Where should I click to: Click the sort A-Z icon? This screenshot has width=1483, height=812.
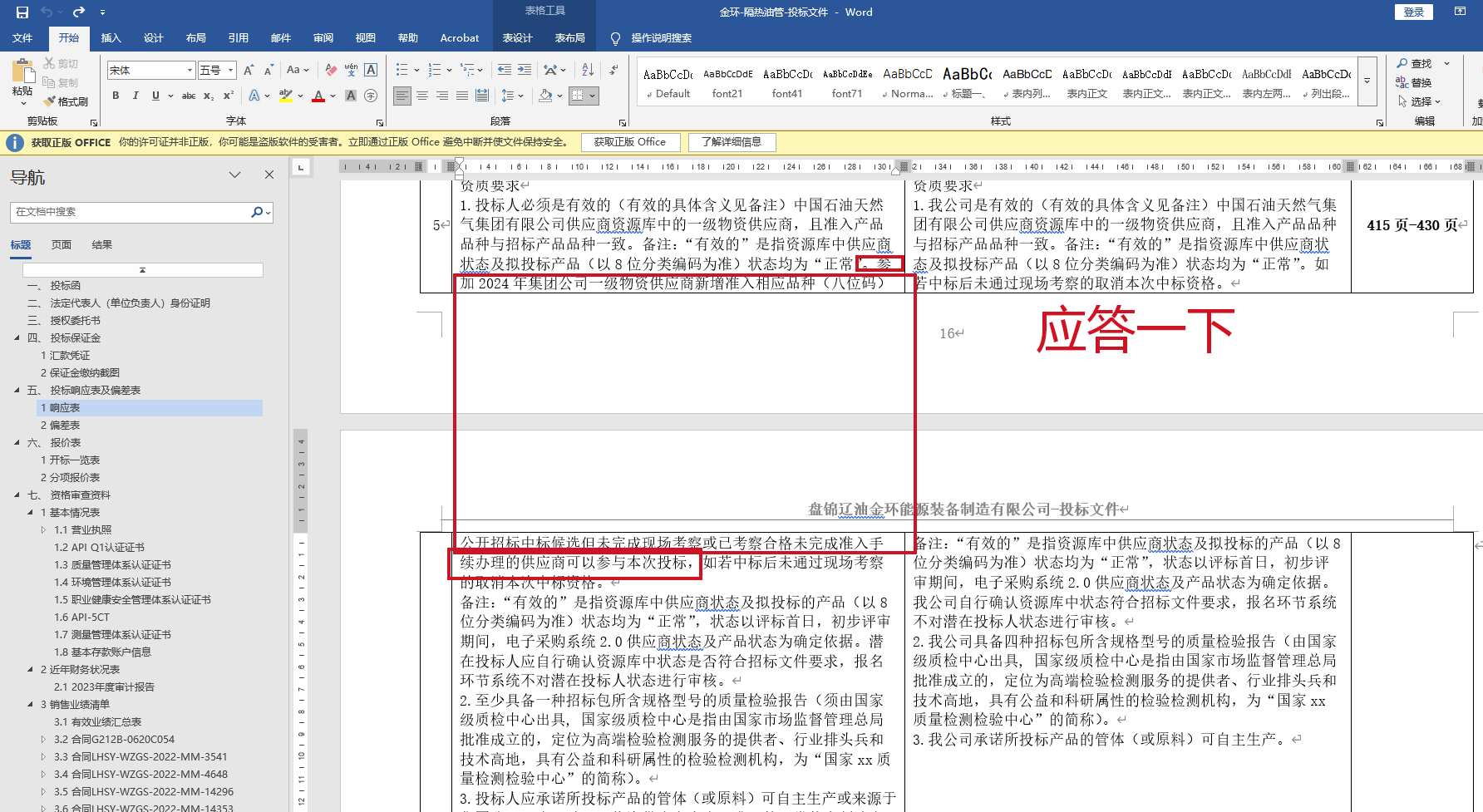[x=588, y=70]
